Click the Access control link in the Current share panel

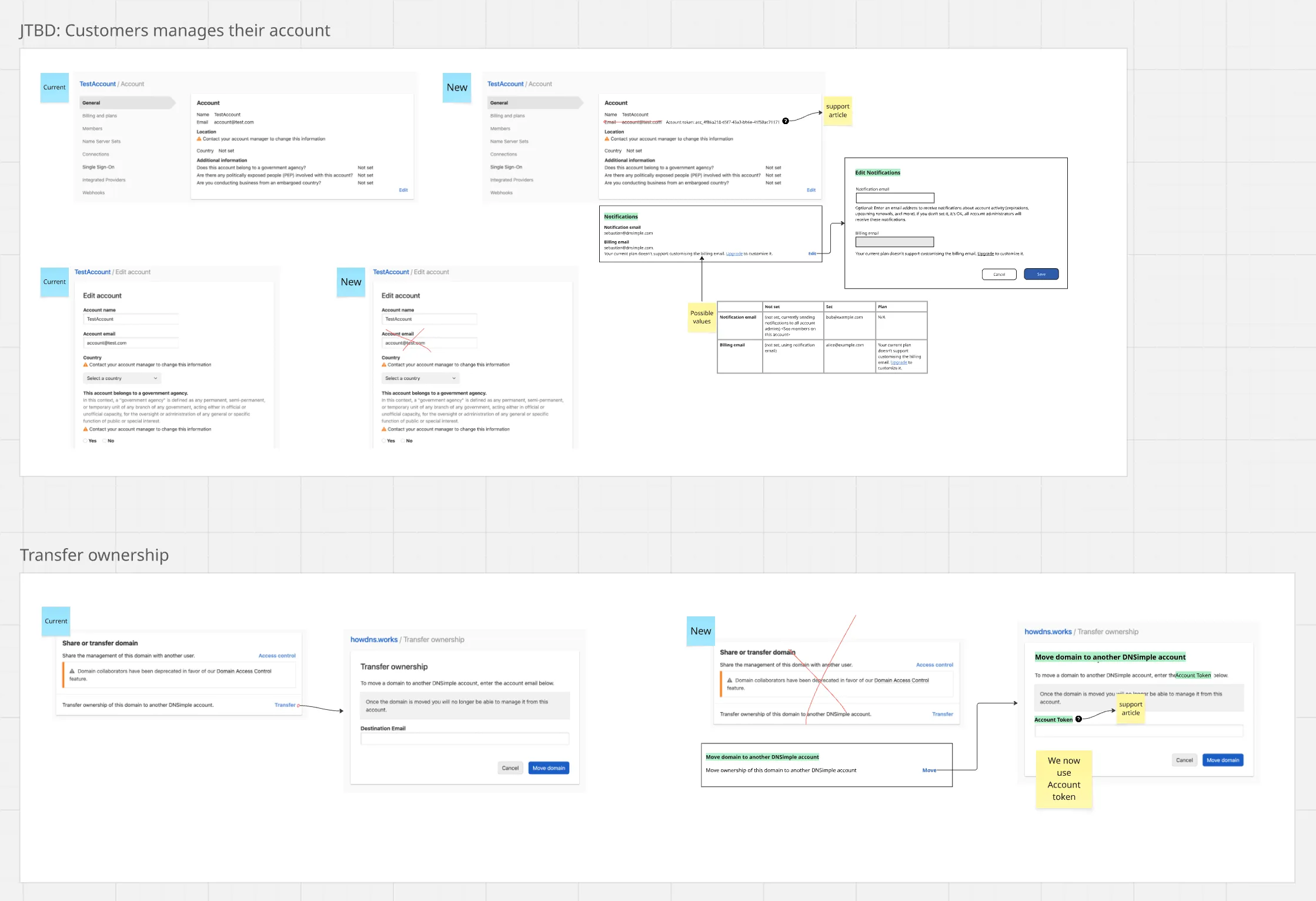pos(277,656)
